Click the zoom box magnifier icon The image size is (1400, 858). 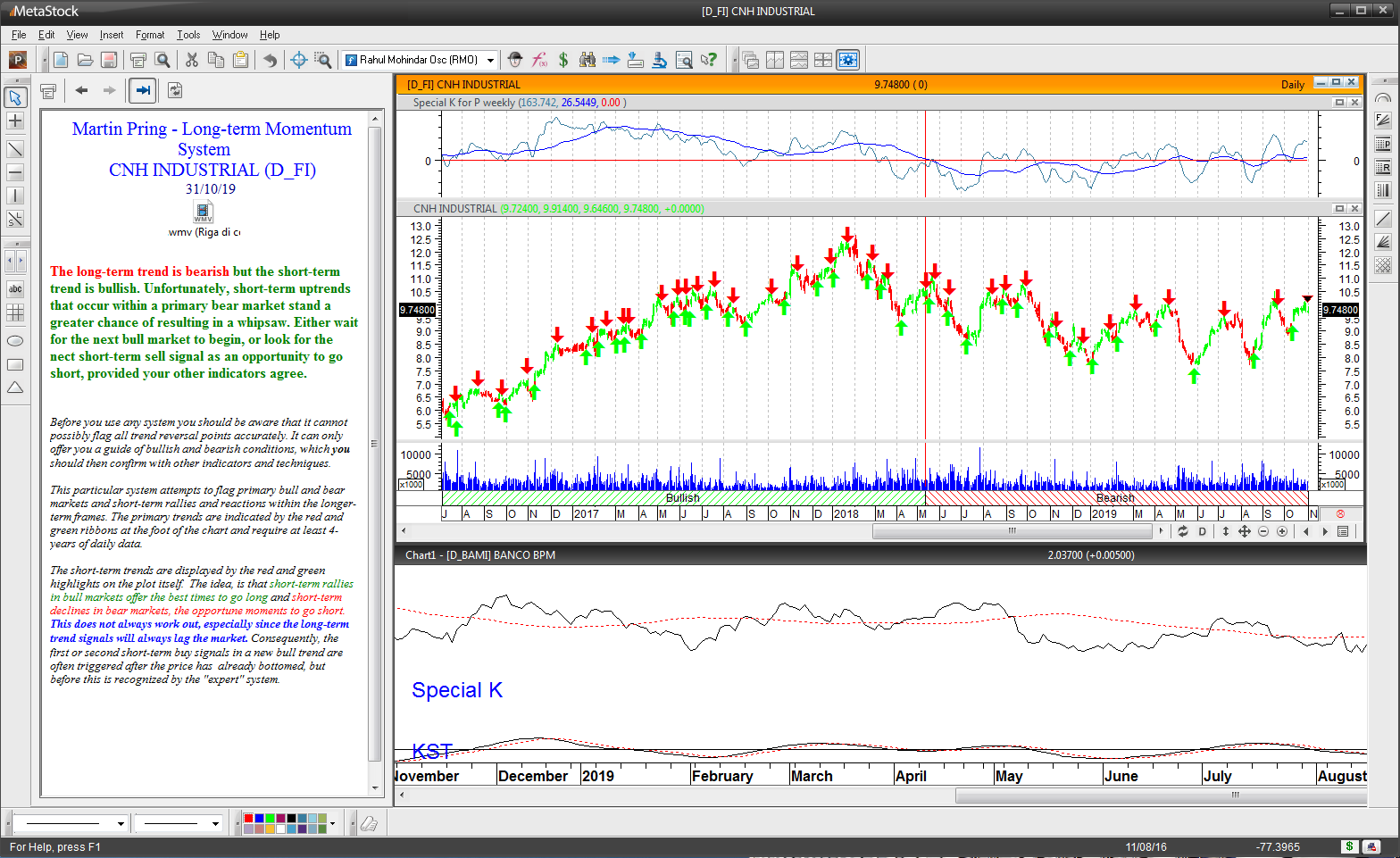pos(323,60)
